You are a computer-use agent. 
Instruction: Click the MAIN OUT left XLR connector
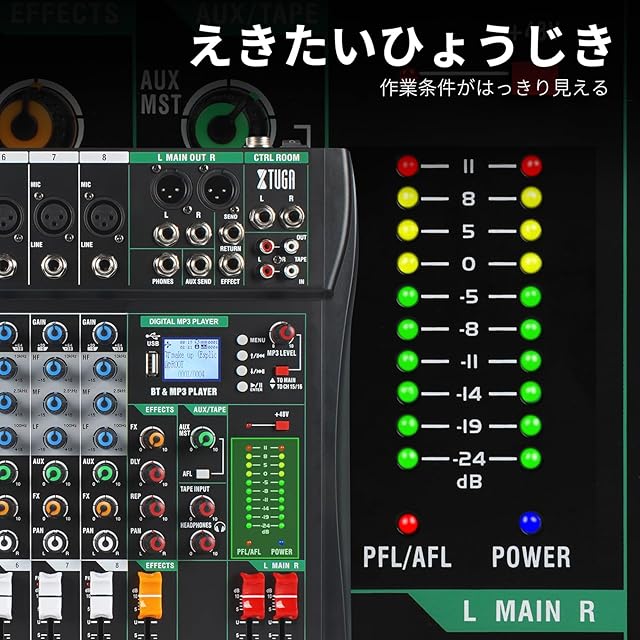pyautogui.click(x=171, y=189)
